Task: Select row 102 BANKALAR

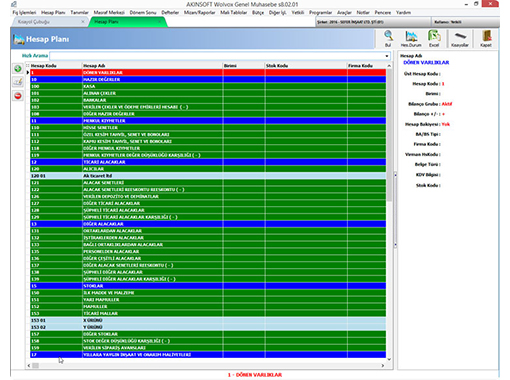Action: (208, 100)
